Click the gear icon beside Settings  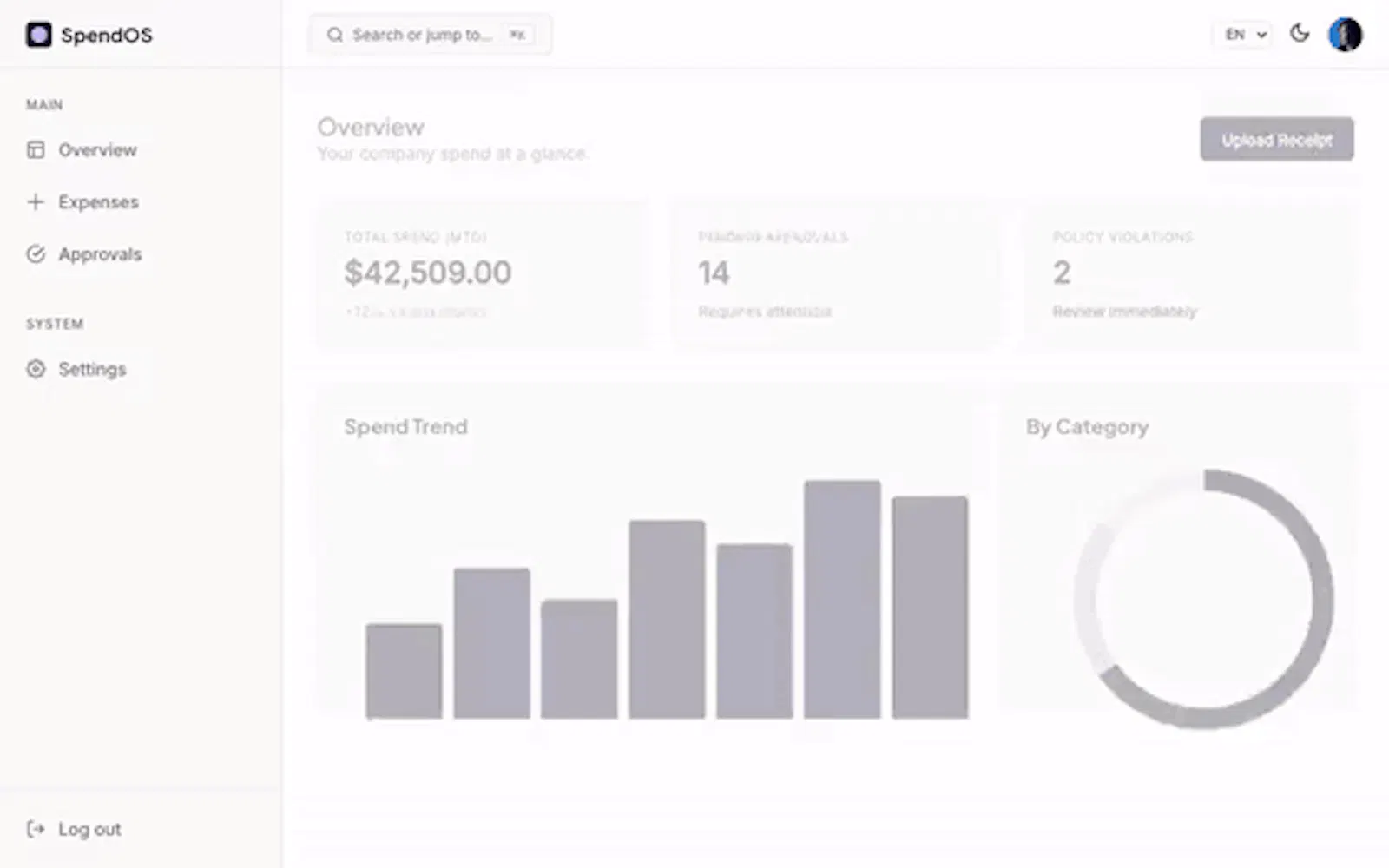36,369
